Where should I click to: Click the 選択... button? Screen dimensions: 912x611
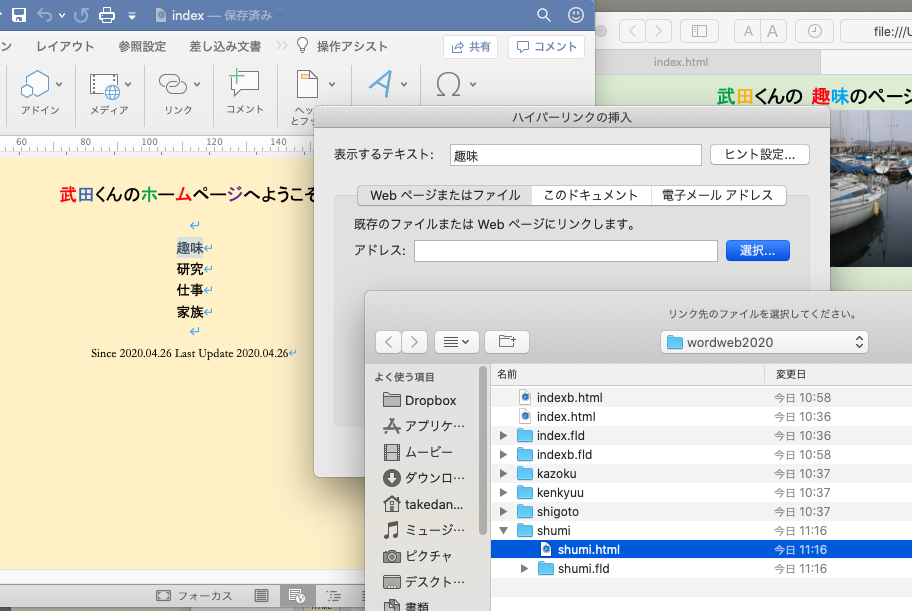(x=757, y=250)
